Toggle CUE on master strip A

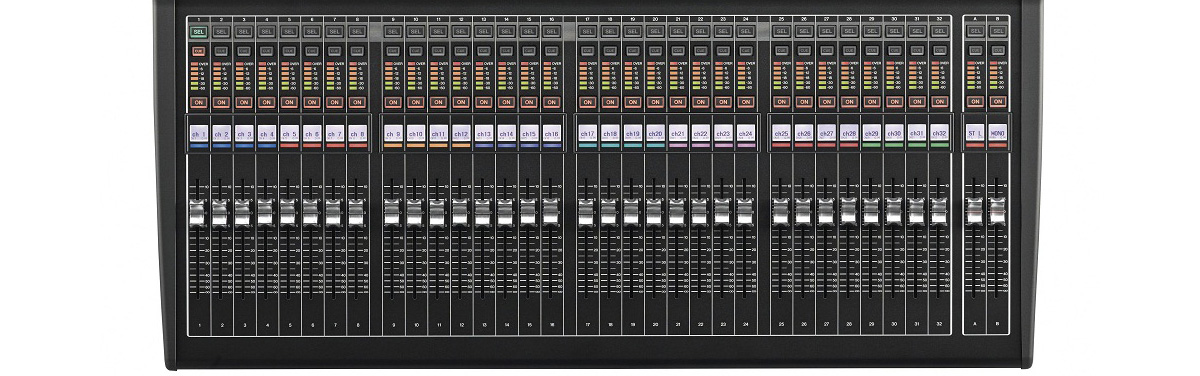[x=976, y=50]
